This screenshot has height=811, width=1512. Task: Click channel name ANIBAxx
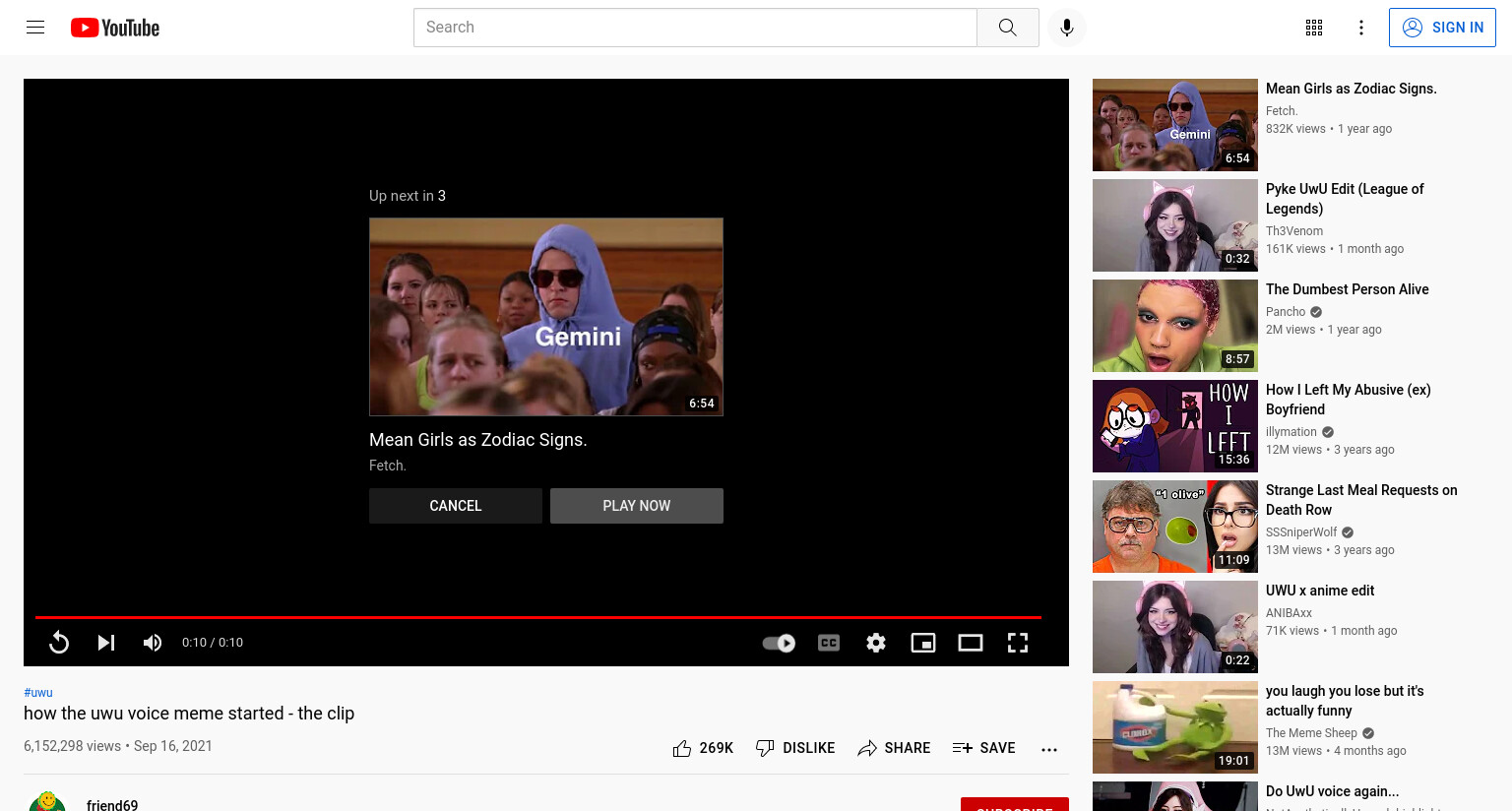coord(1289,613)
